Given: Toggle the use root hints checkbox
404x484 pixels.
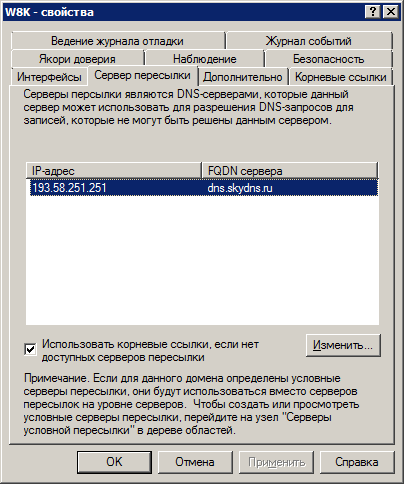Looking at the screenshot, I should click(30, 350).
